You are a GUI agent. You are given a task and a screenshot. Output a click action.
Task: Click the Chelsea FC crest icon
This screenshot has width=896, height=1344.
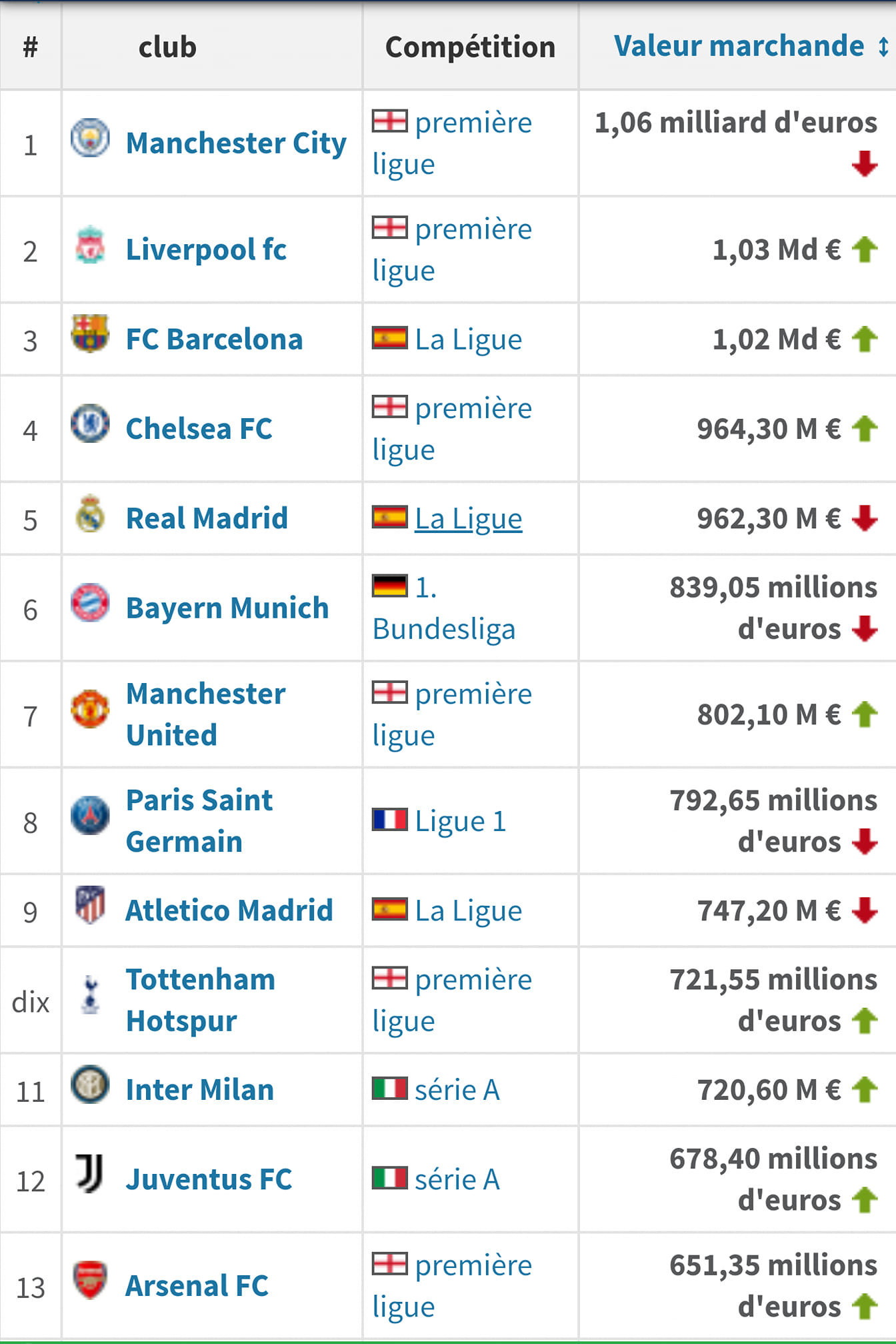pos(90,423)
